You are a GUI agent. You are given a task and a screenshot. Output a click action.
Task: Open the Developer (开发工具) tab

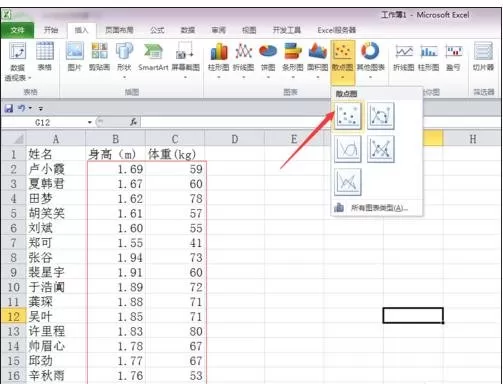pos(287,30)
